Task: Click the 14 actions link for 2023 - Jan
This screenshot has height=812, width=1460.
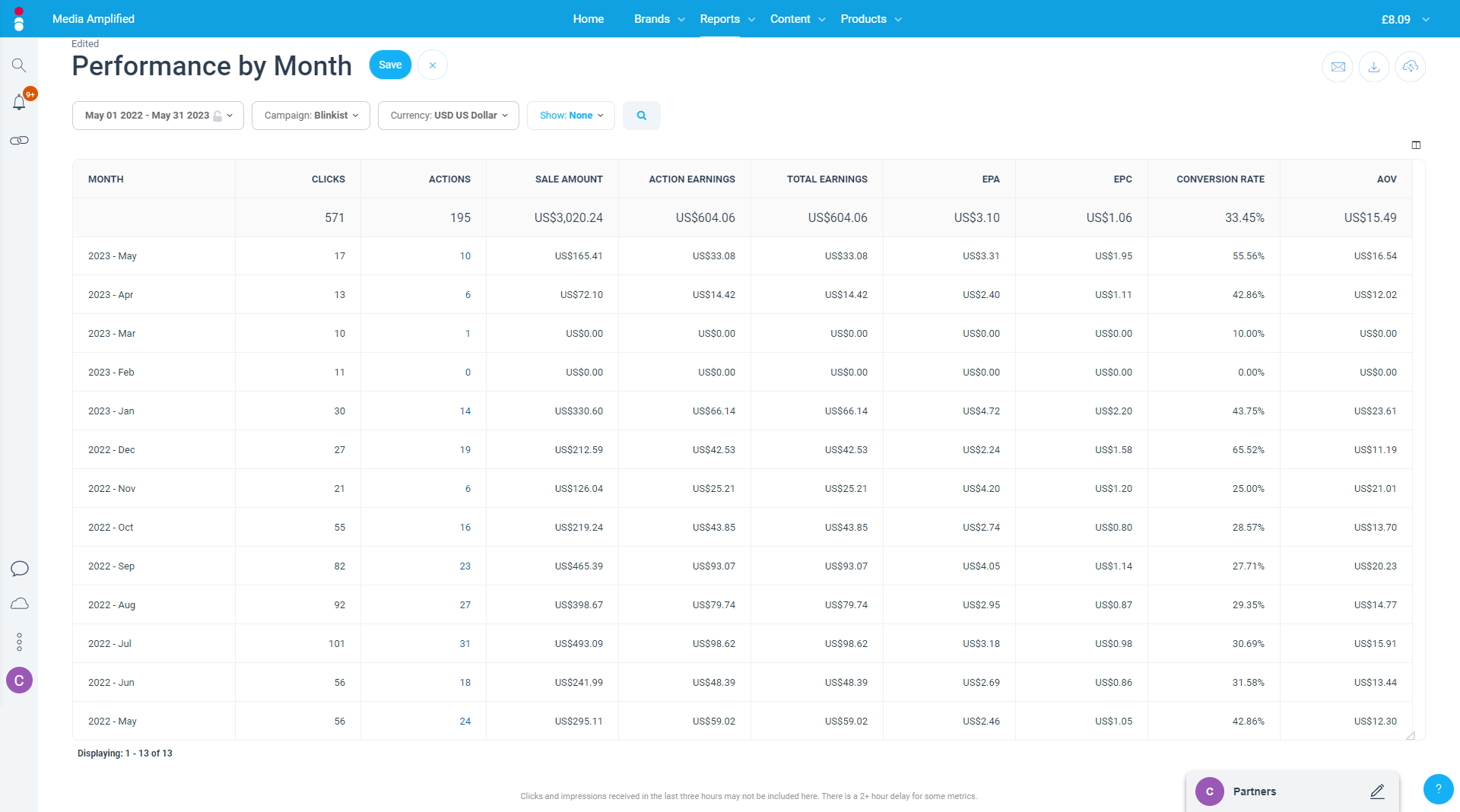Action: click(465, 411)
